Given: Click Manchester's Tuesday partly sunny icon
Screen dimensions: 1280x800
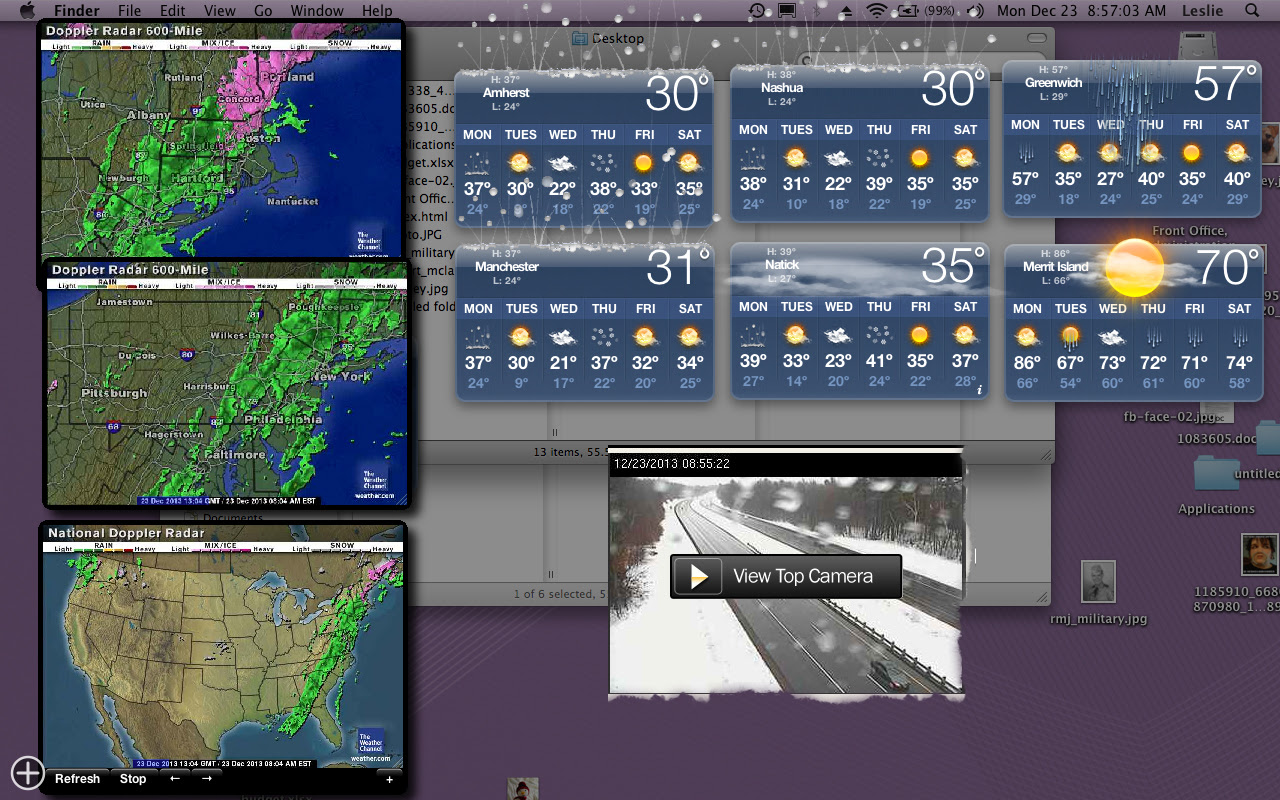Looking at the screenshot, I should pos(521,336).
